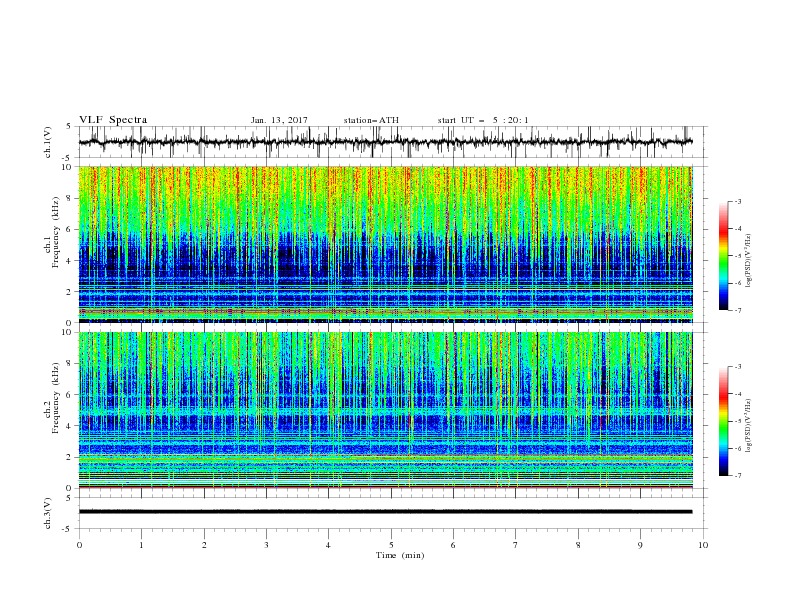Click the "5" tick on ch.1(V) axis
Screen dimensions: 792x612
point(69,127)
